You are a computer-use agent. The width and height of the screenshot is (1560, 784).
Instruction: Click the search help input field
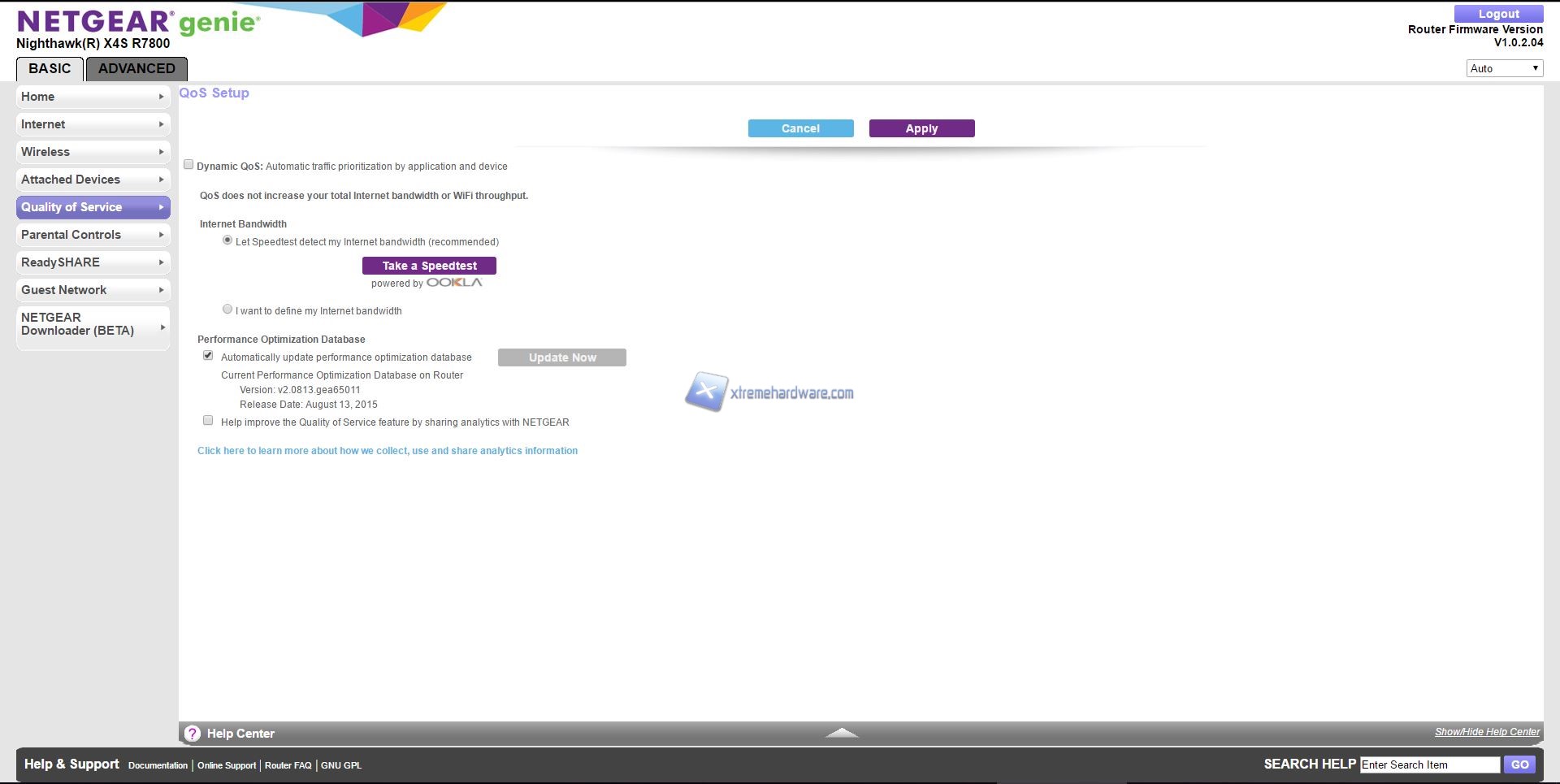coord(1429,765)
